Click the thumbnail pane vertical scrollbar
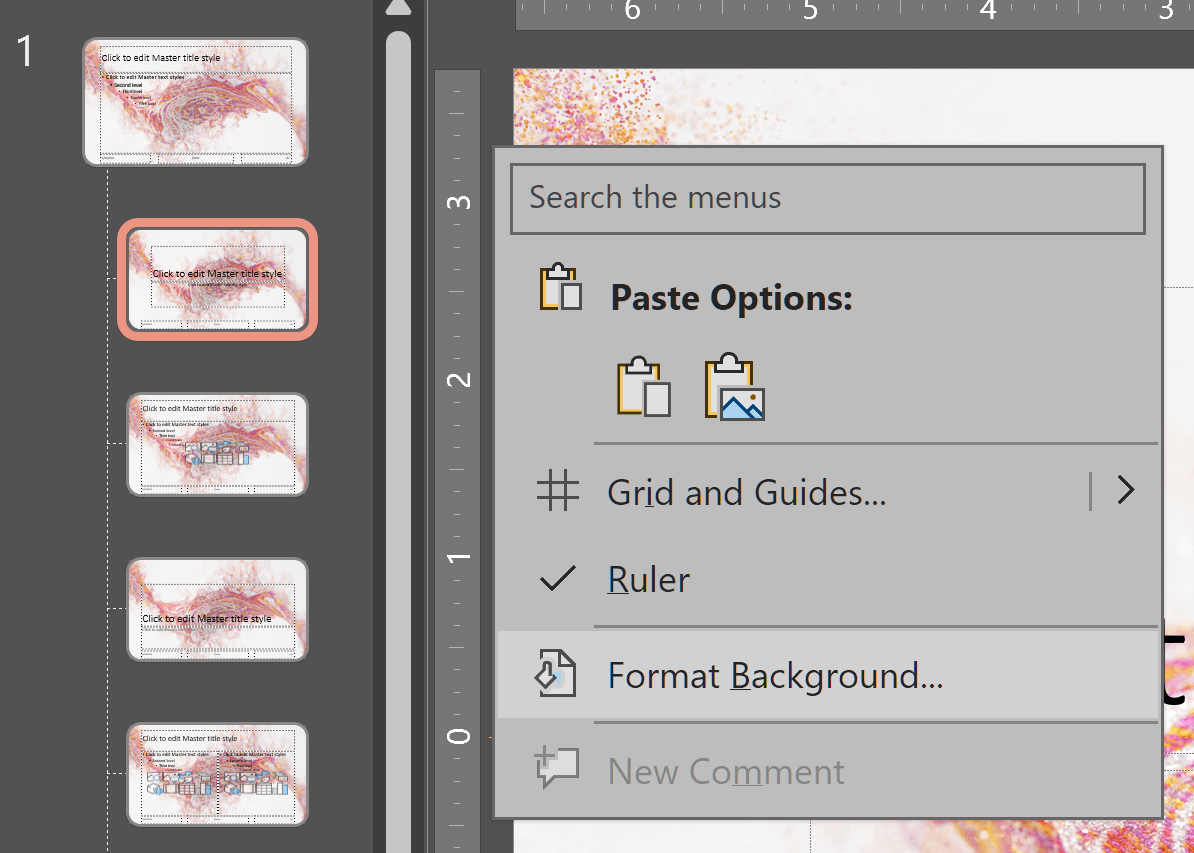The width and height of the screenshot is (1194, 853). (398, 442)
